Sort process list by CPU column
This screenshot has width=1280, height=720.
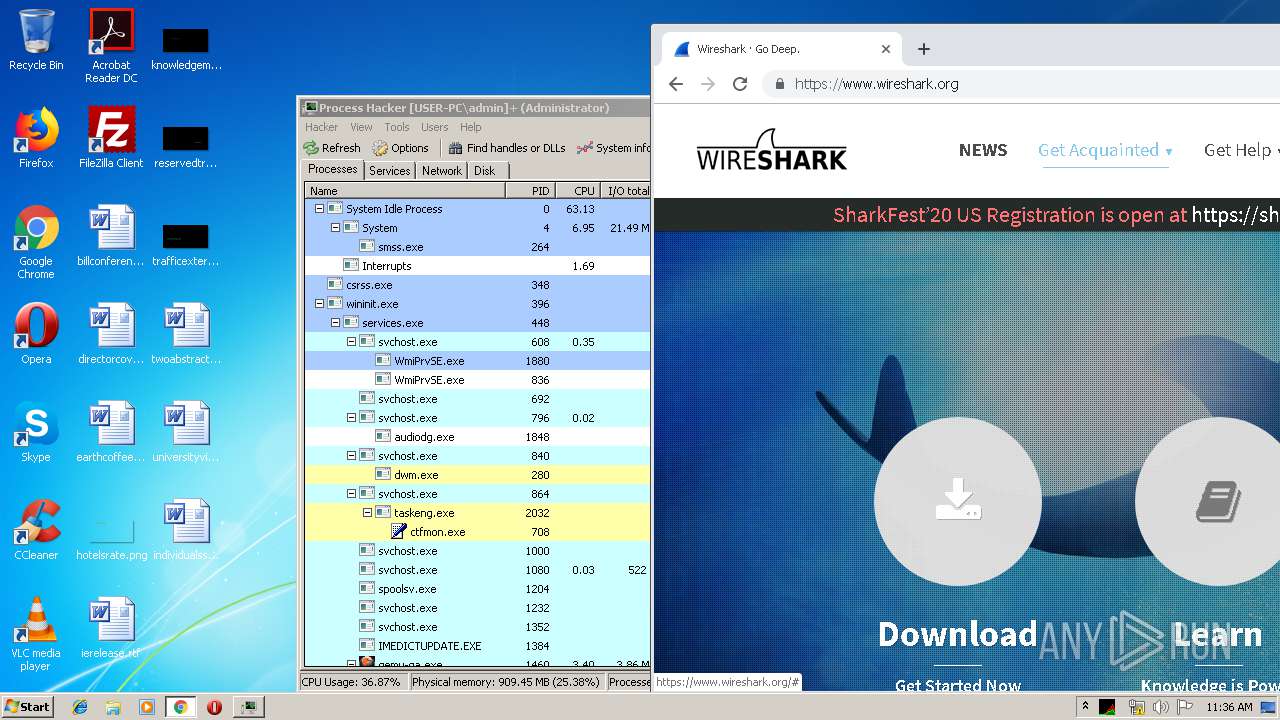coord(577,190)
